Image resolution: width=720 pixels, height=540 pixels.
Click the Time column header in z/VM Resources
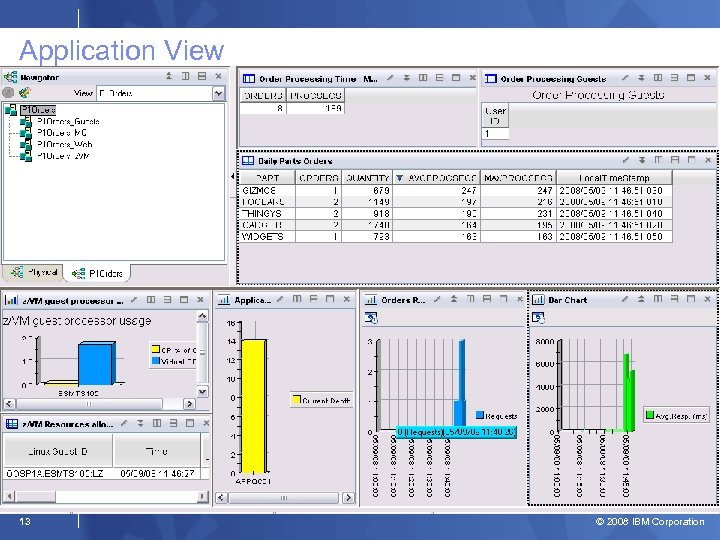pyautogui.click(x=157, y=451)
